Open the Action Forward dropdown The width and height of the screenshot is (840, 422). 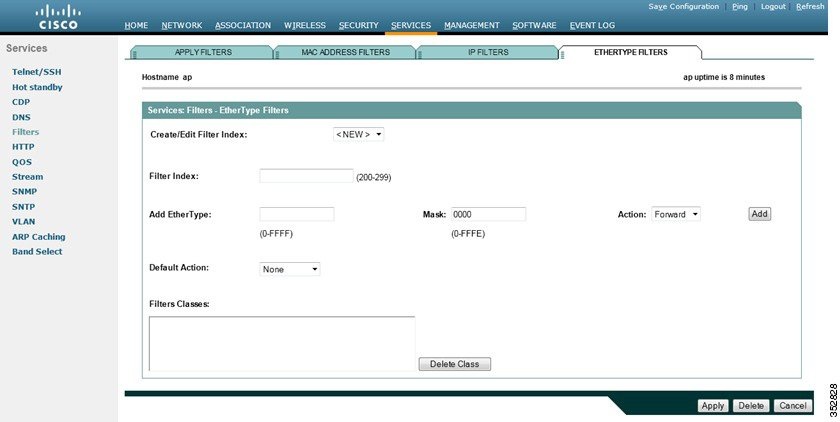676,214
